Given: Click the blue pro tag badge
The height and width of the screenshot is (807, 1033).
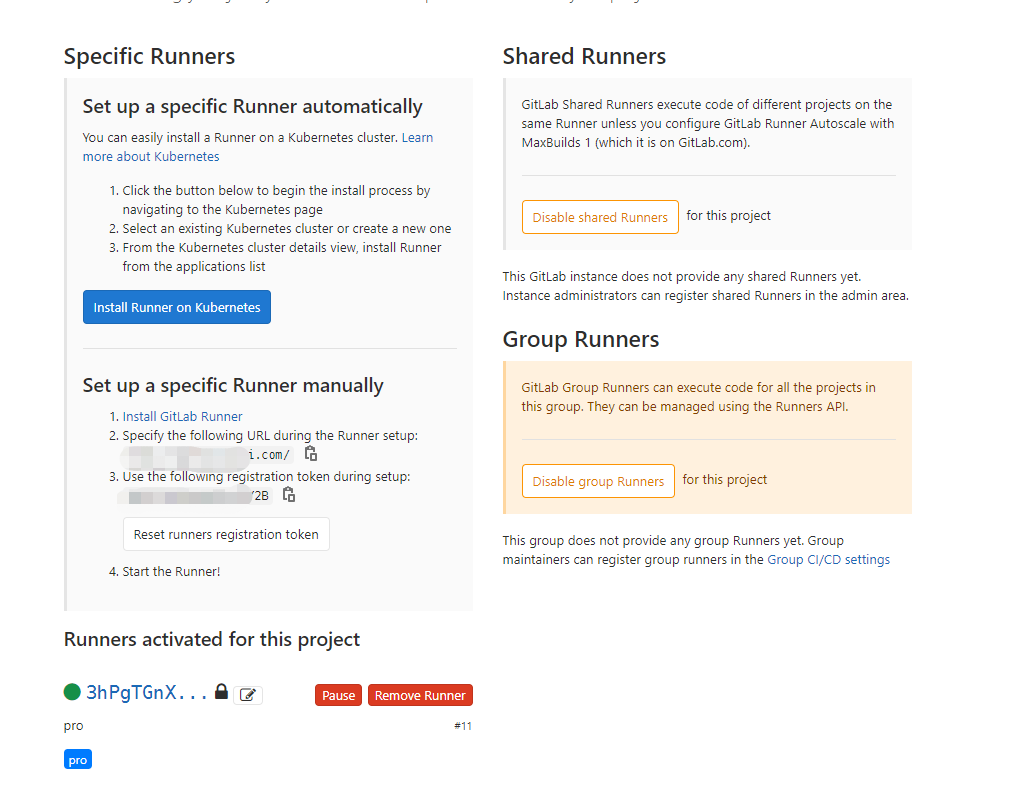Looking at the screenshot, I should point(78,760).
